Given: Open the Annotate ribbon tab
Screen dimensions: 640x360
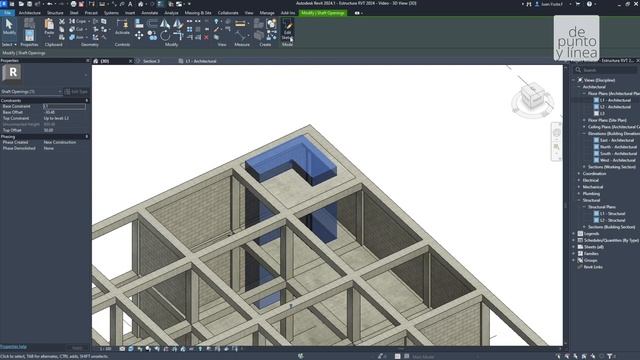Looking at the screenshot, I should click(x=149, y=13).
